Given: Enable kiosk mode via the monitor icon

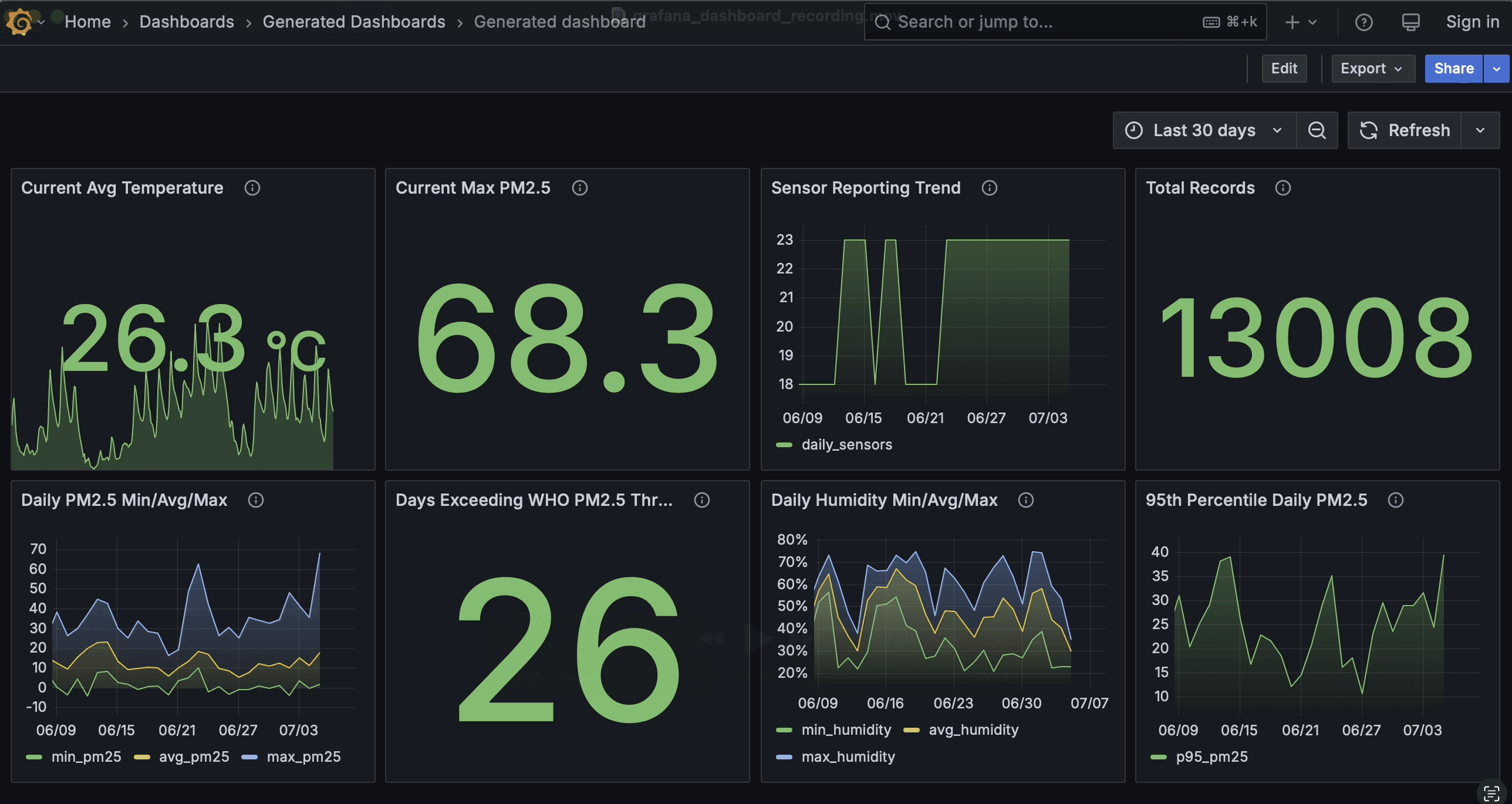Looking at the screenshot, I should click(x=1410, y=22).
